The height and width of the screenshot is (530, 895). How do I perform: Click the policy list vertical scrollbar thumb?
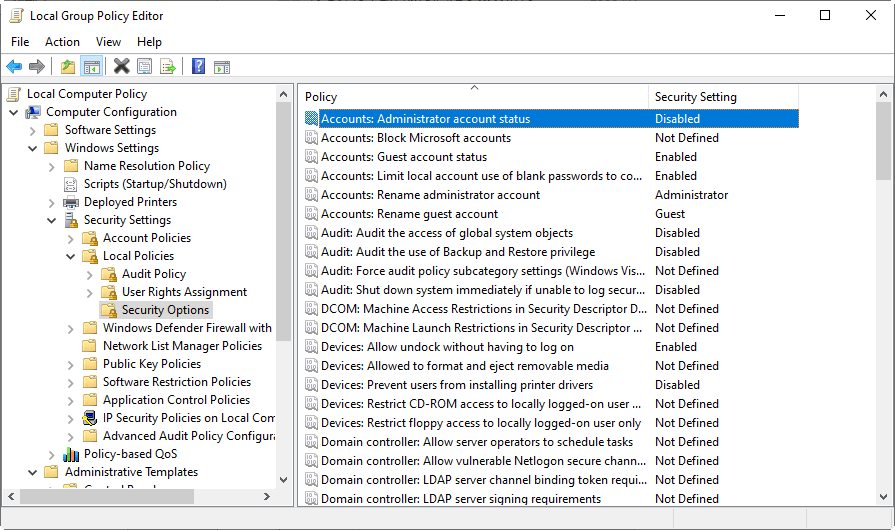[883, 141]
